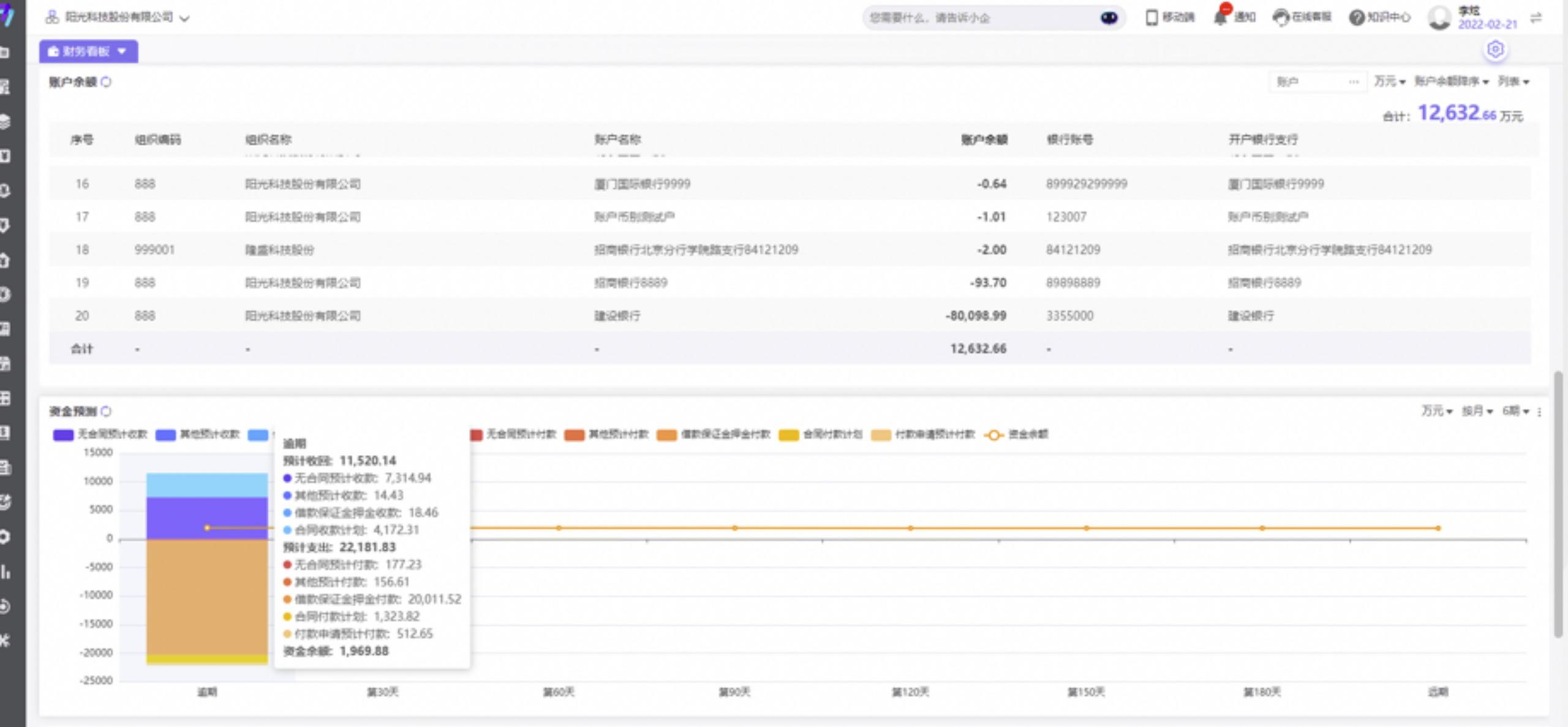Open the knowledge center help icon
1568x727 pixels.
click(1357, 17)
